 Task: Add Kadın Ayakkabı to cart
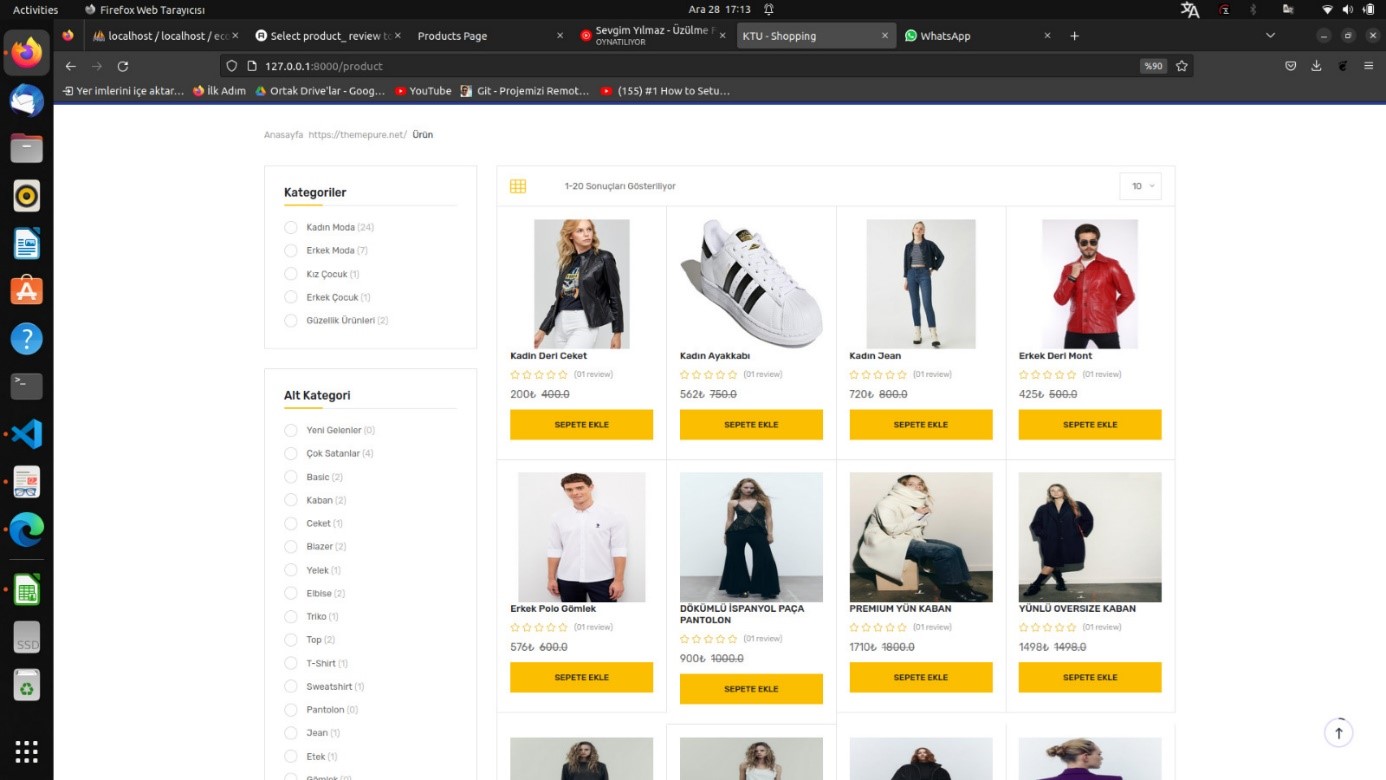pyautogui.click(x=751, y=425)
